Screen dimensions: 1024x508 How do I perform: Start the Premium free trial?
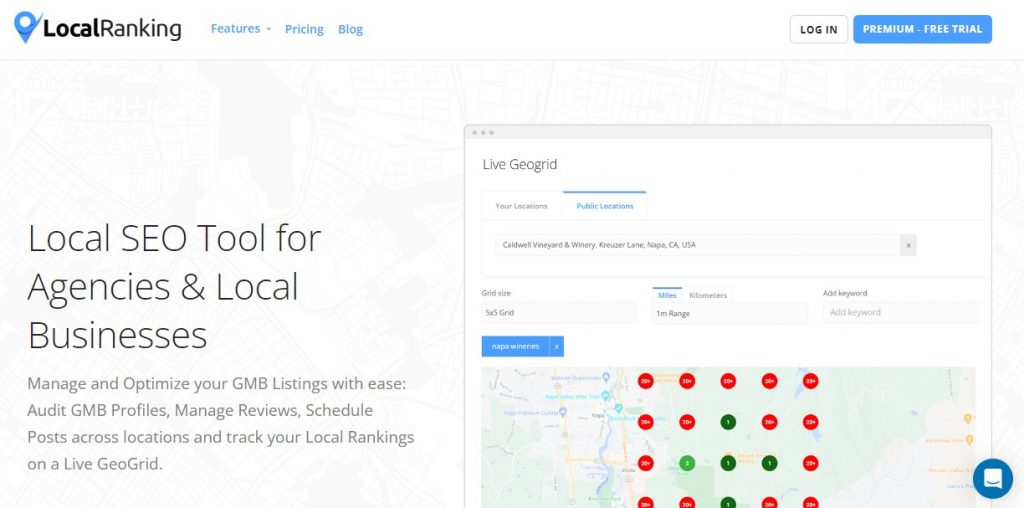point(921,29)
